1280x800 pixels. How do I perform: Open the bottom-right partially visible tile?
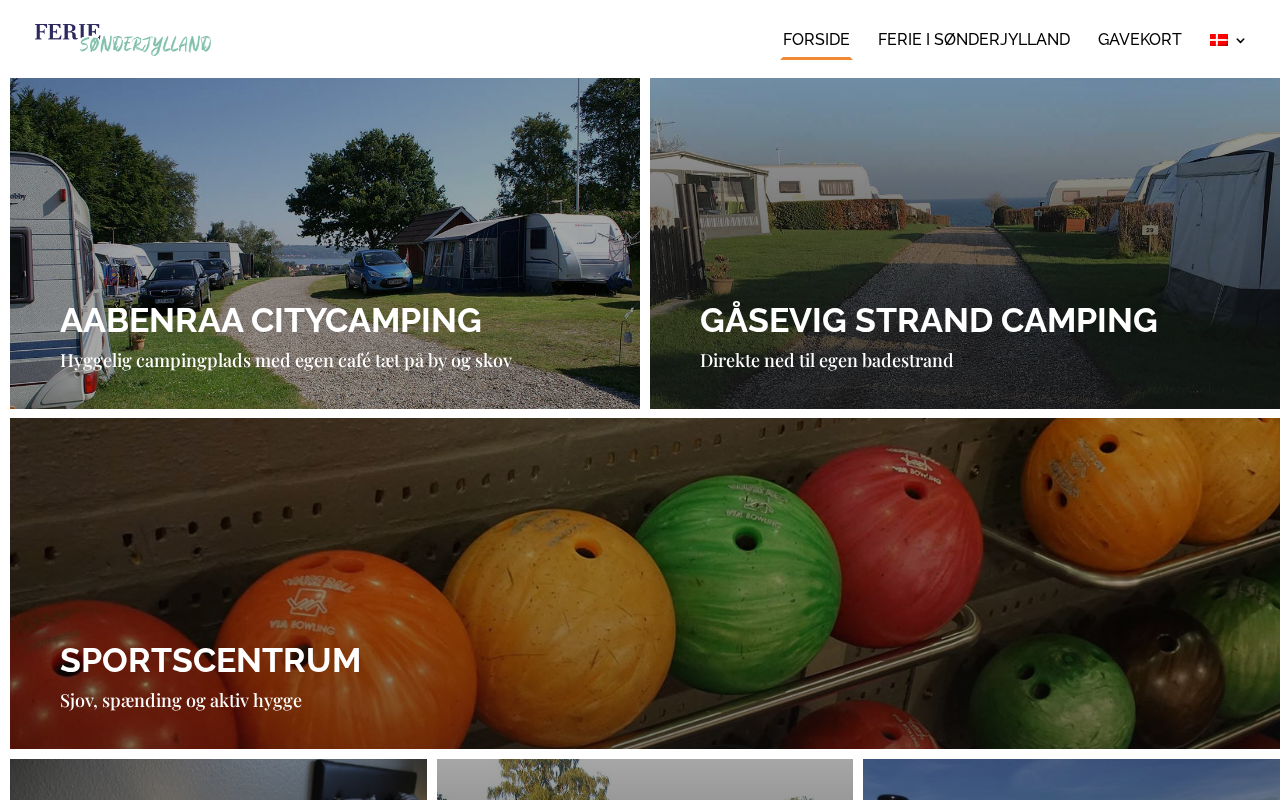[x=1071, y=780]
